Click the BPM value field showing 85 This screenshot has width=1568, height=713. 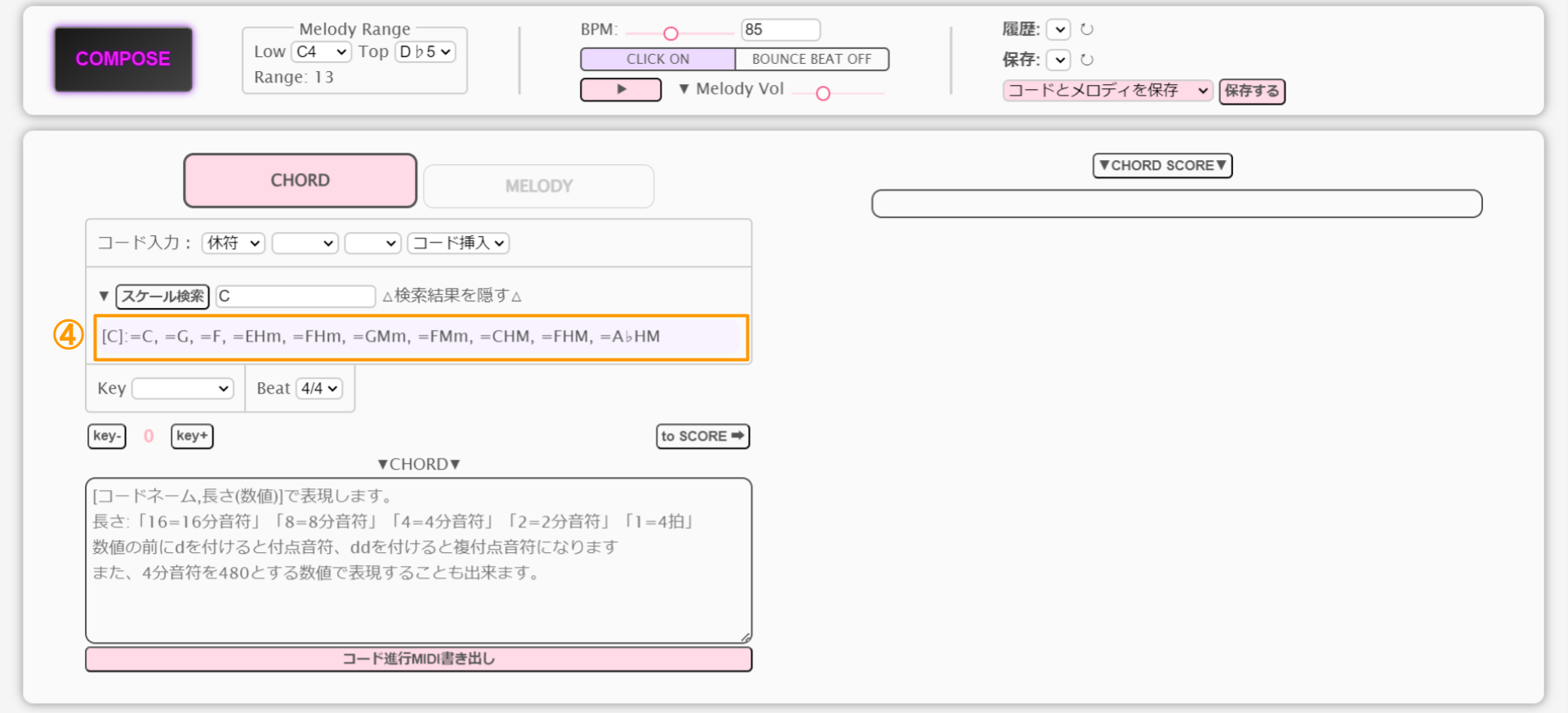[780, 29]
